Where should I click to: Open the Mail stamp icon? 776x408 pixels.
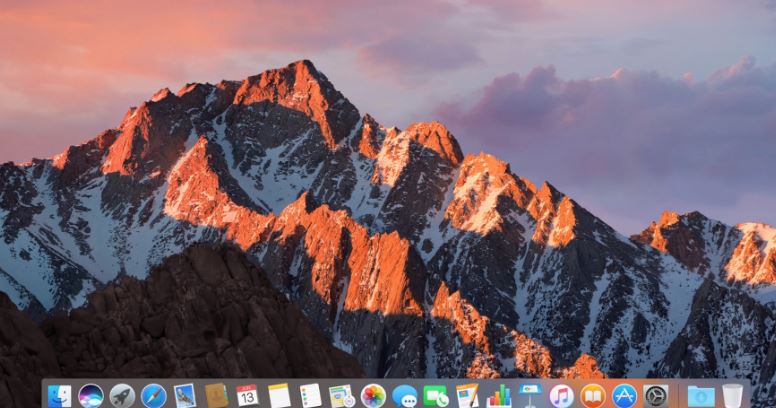[185, 396]
